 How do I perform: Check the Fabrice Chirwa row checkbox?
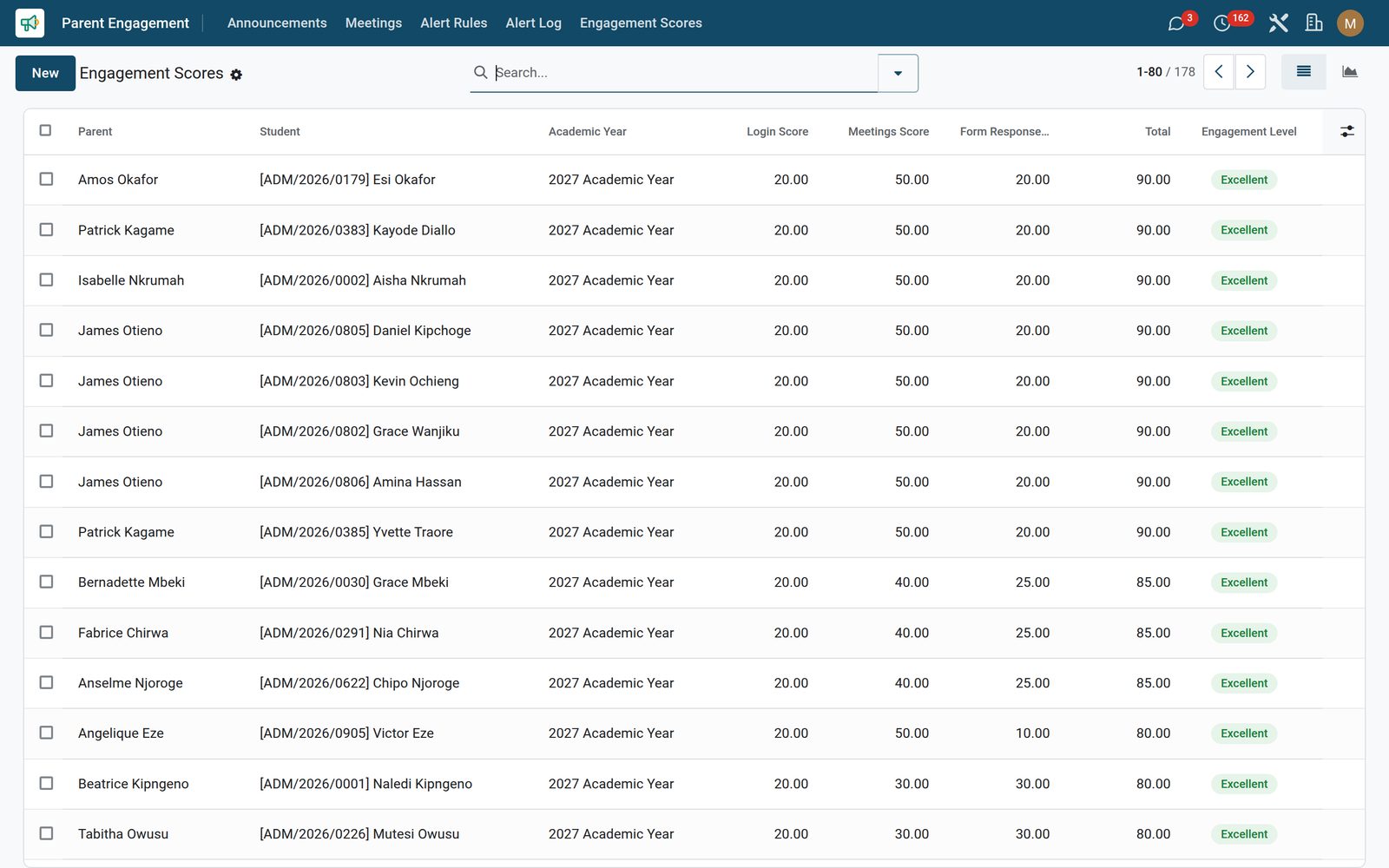click(46, 632)
